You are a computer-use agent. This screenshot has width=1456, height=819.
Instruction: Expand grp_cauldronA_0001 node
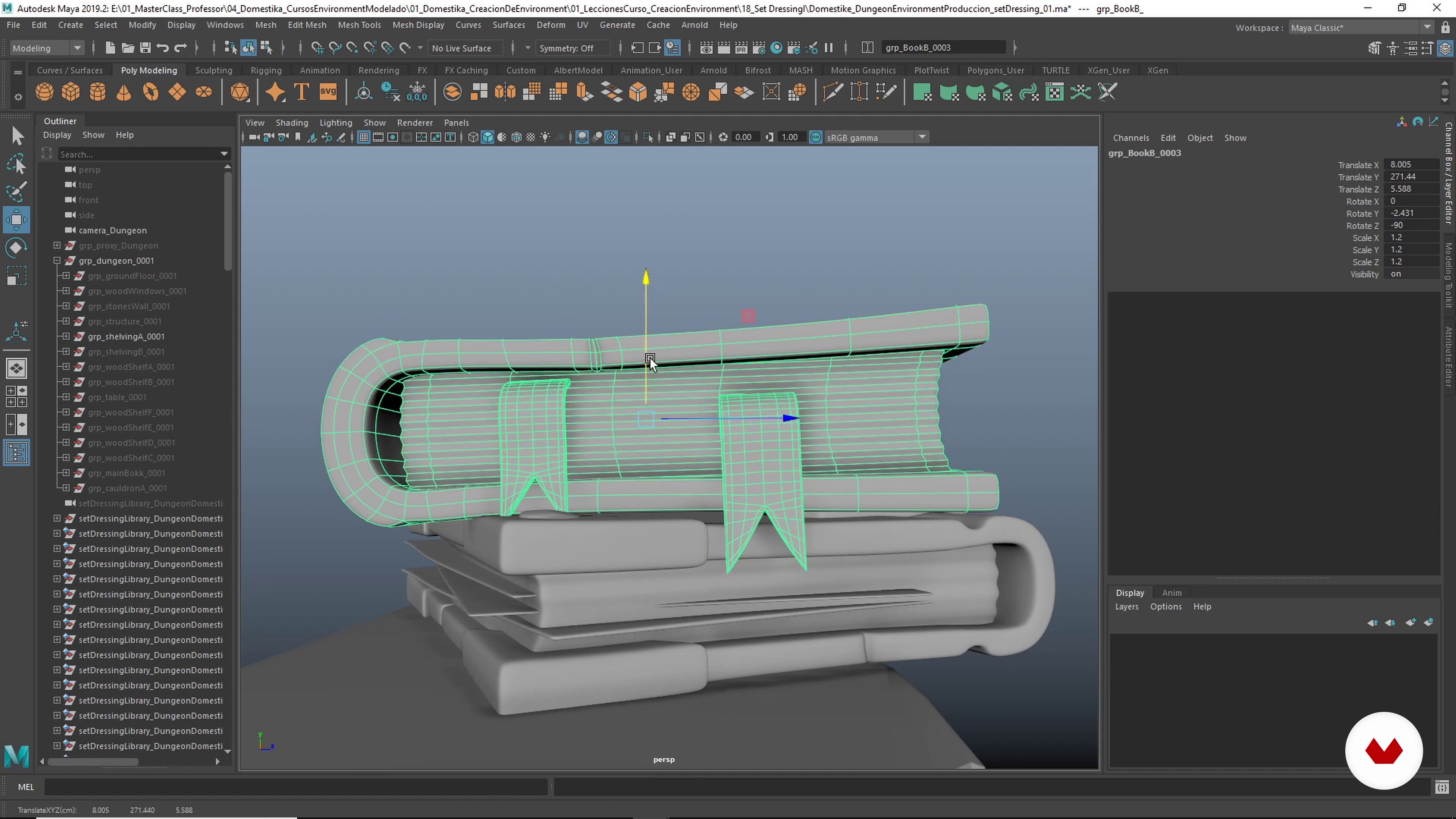coord(66,488)
